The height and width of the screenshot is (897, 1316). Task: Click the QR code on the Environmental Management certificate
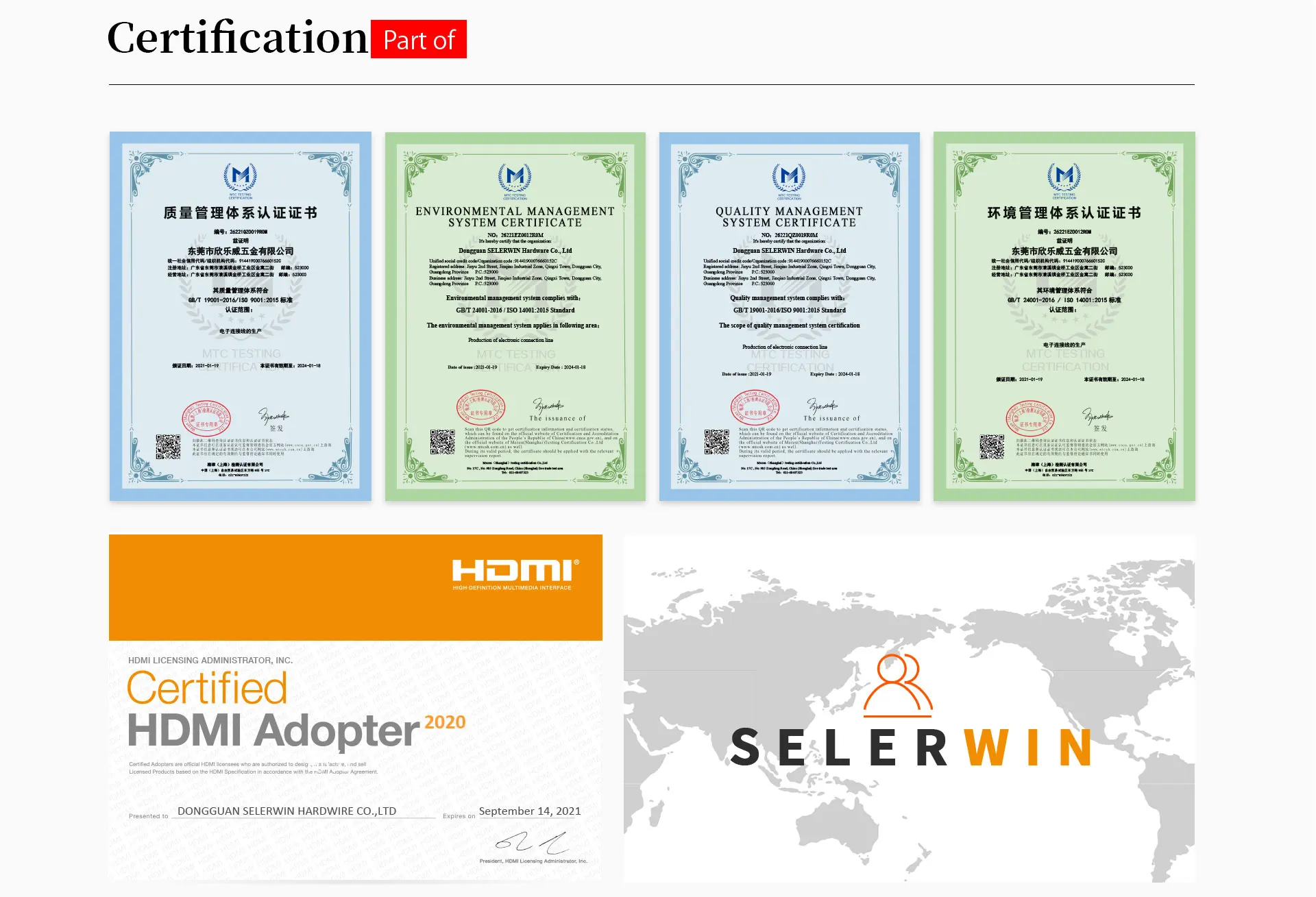click(443, 442)
